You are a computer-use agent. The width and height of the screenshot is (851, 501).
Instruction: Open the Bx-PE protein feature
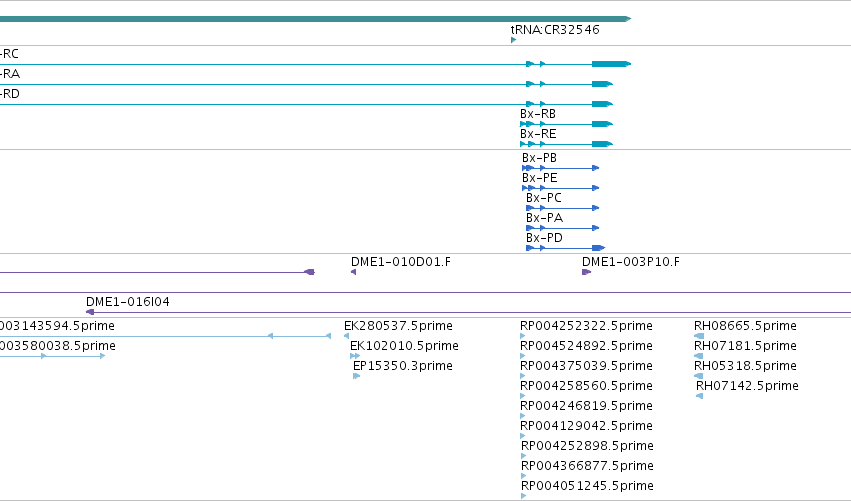539,178
